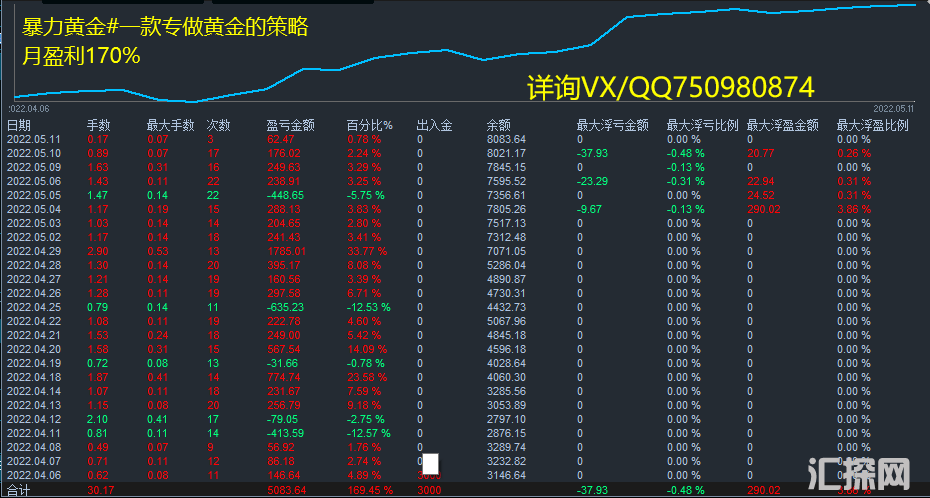Click the 出入金 column header
This screenshot has width=930, height=498.
434,126
